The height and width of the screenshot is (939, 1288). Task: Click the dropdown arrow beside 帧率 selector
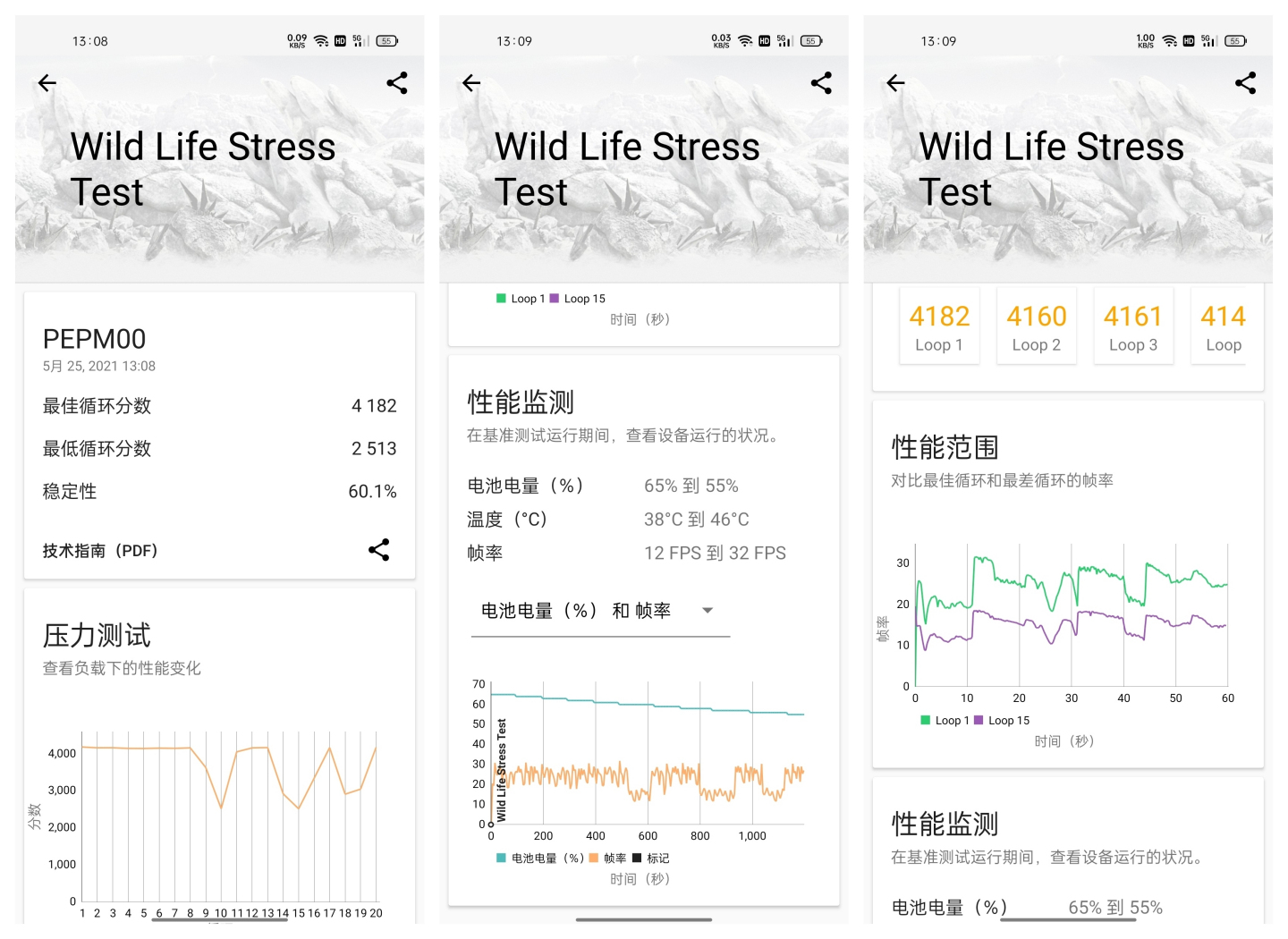[708, 611]
